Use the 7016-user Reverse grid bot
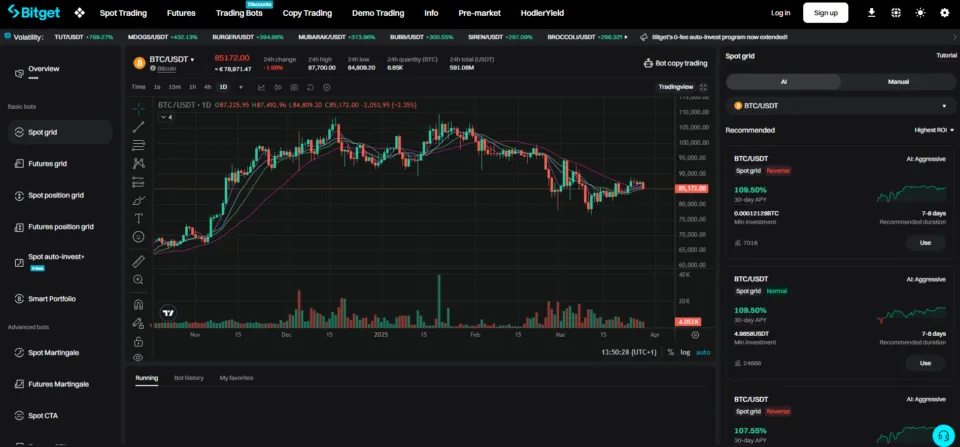Screen dimensions: 960x447 pyautogui.click(x=925, y=242)
